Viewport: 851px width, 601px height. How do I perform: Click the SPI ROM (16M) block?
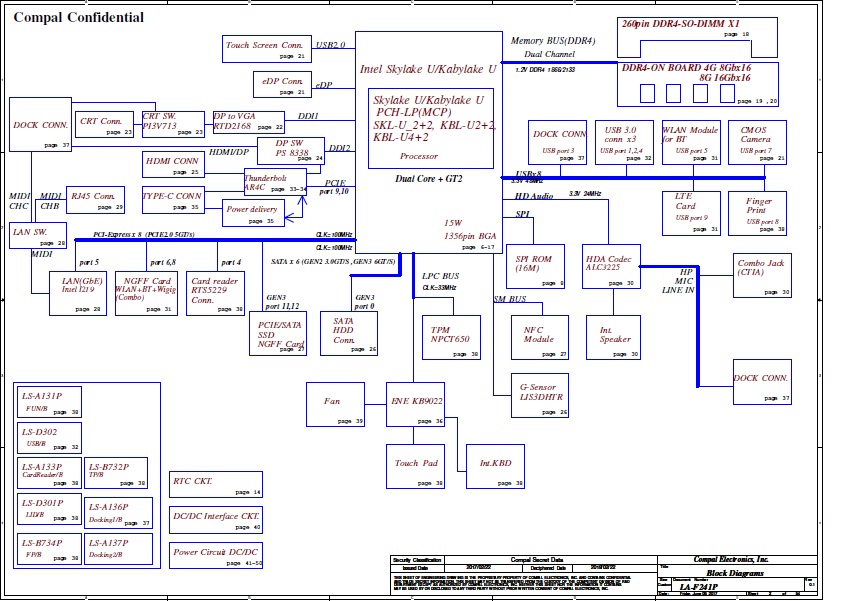(x=535, y=267)
